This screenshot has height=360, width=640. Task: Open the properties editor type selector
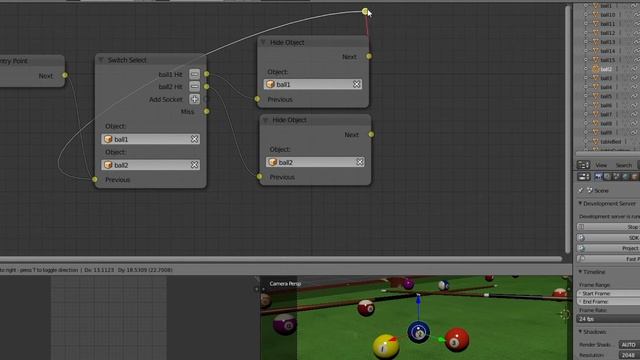[x=583, y=176]
